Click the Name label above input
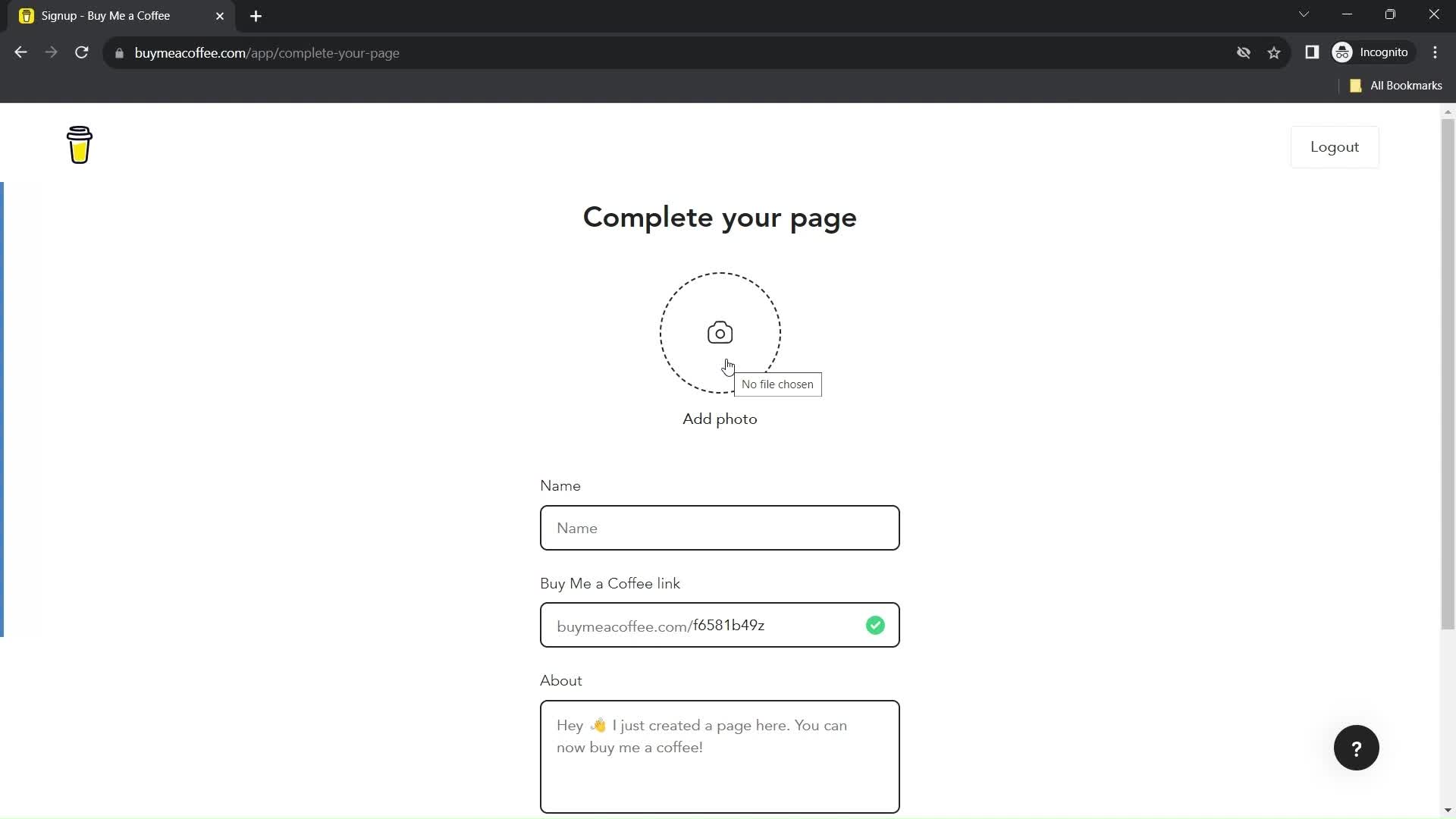 pos(560,486)
